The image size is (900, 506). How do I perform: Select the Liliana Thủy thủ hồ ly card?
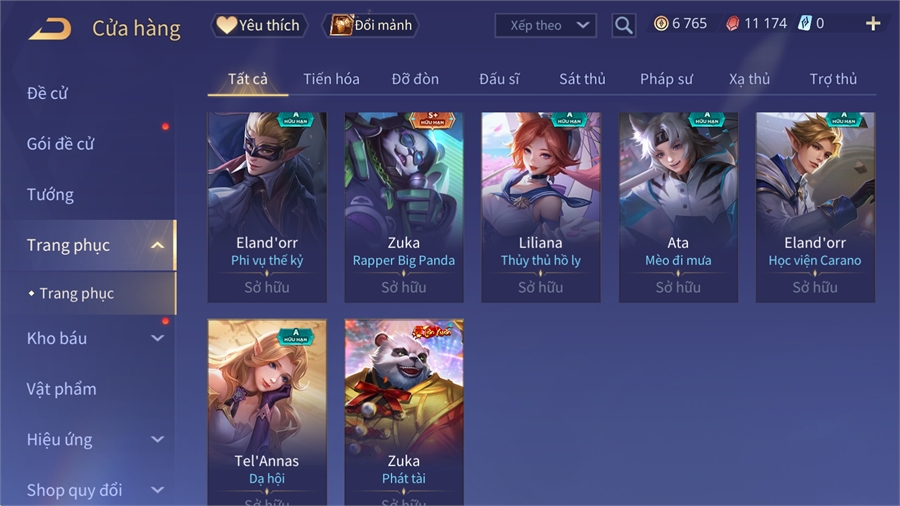[x=541, y=207]
